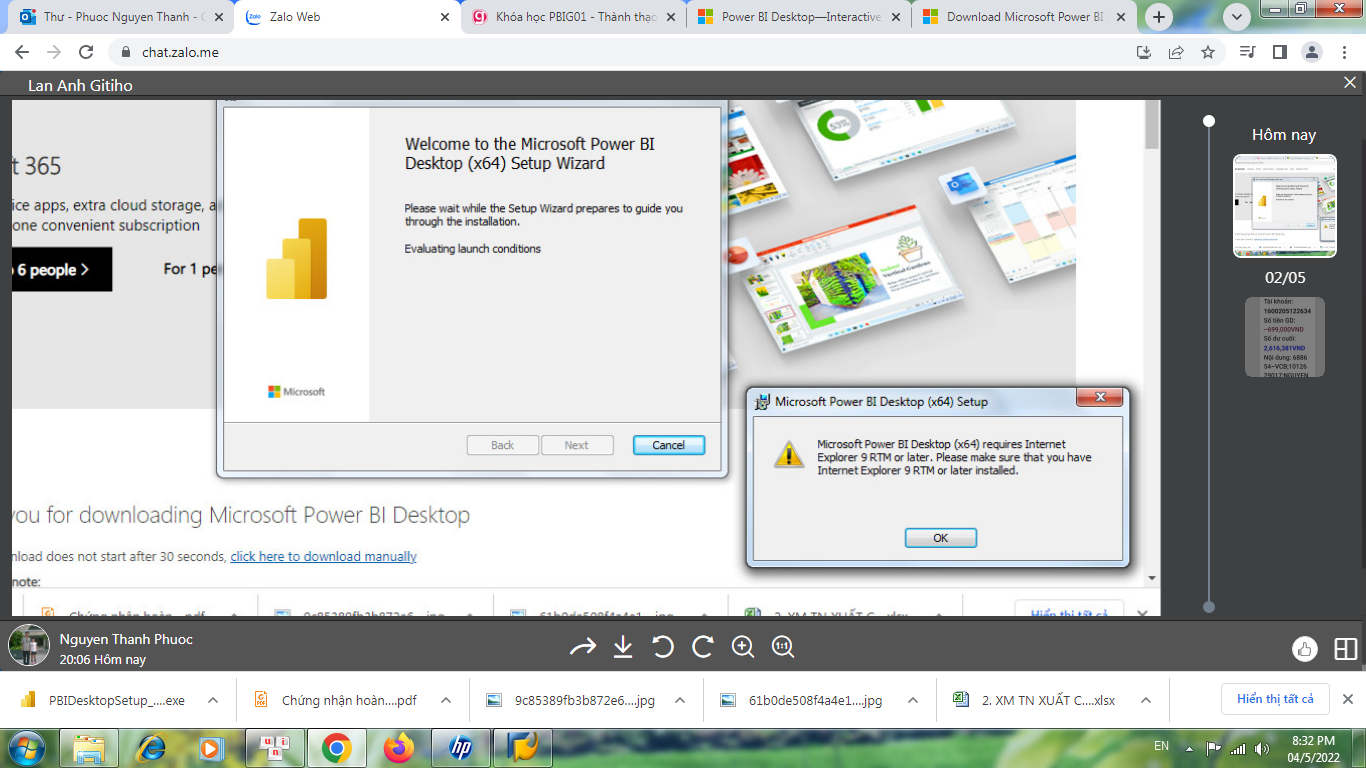Open the clock showing 8:32 PM
The height and width of the screenshot is (768, 1366).
coord(1311,748)
